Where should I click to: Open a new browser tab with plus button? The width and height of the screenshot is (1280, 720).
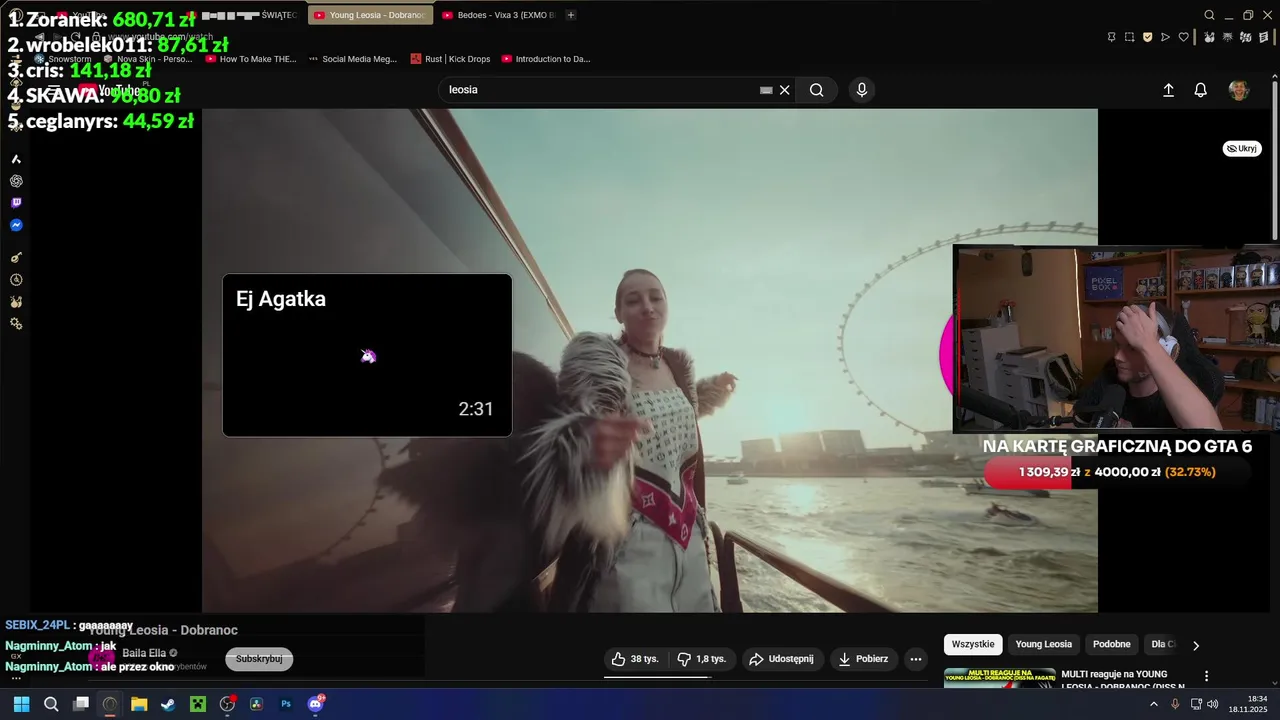point(571,15)
